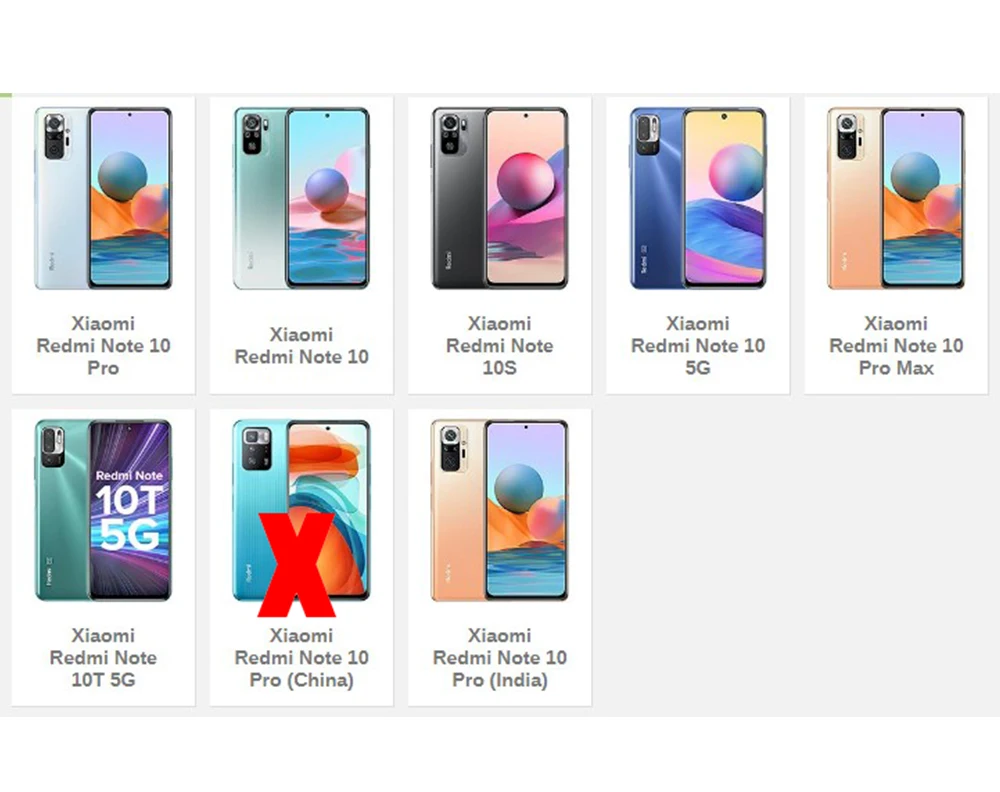Follow the 'Redmi Note 10 Pro (India)' text link
The image size is (1000, 792).
499,669
